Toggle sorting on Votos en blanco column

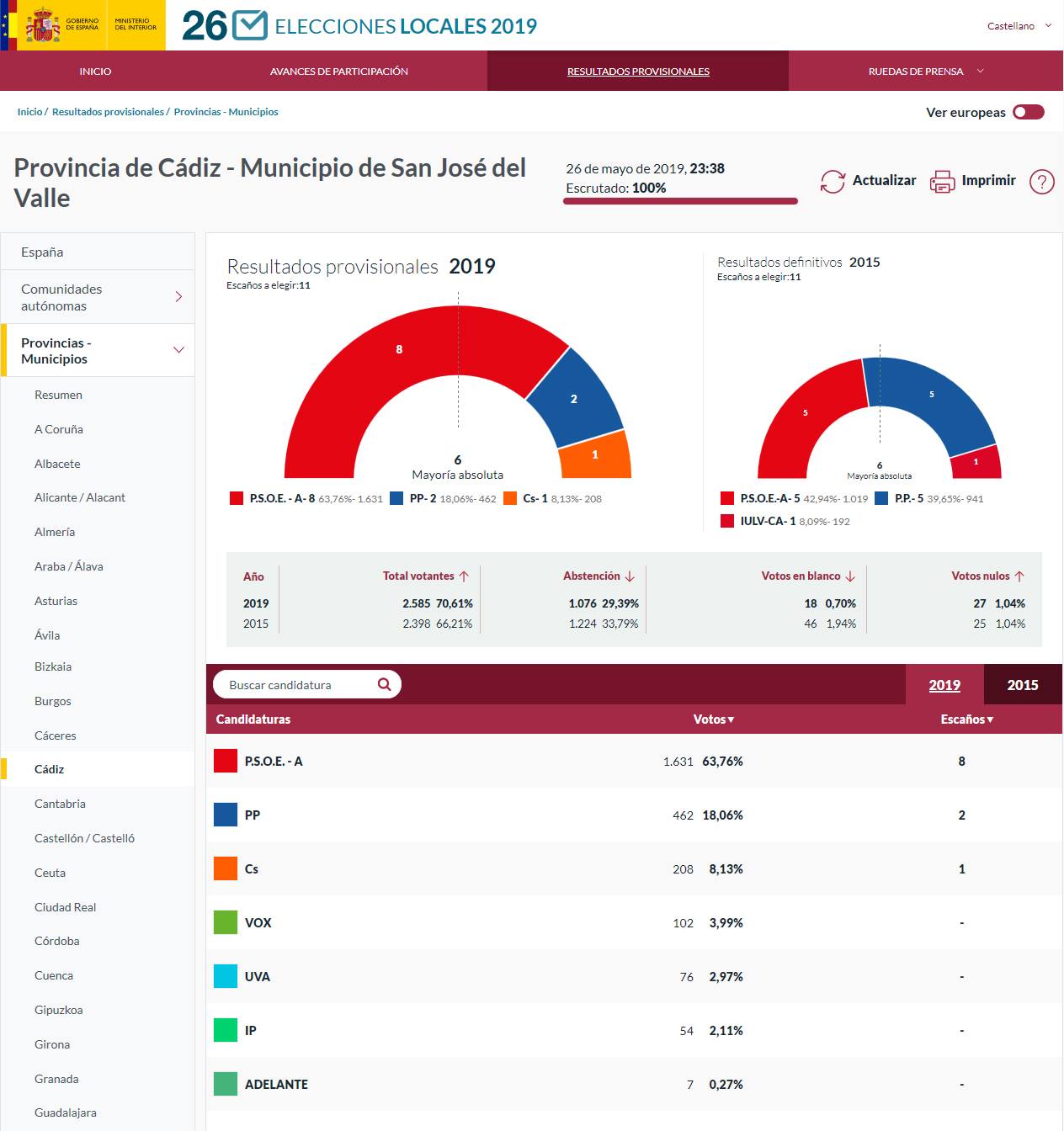[850, 576]
